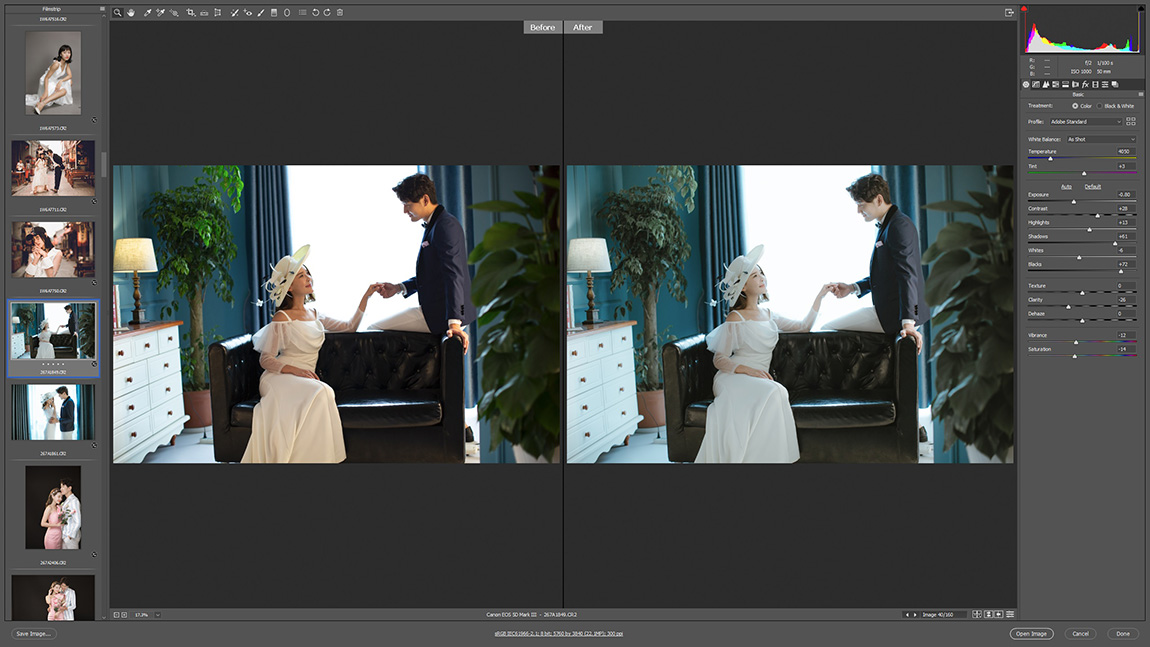The width and height of the screenshot is (1150, 647).
Task: Select the Color treatment radio button
Action: (x=1075, y=106)
